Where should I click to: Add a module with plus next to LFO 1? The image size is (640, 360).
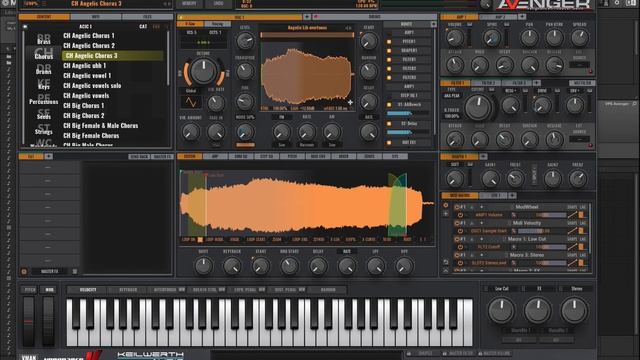[512, 196]
